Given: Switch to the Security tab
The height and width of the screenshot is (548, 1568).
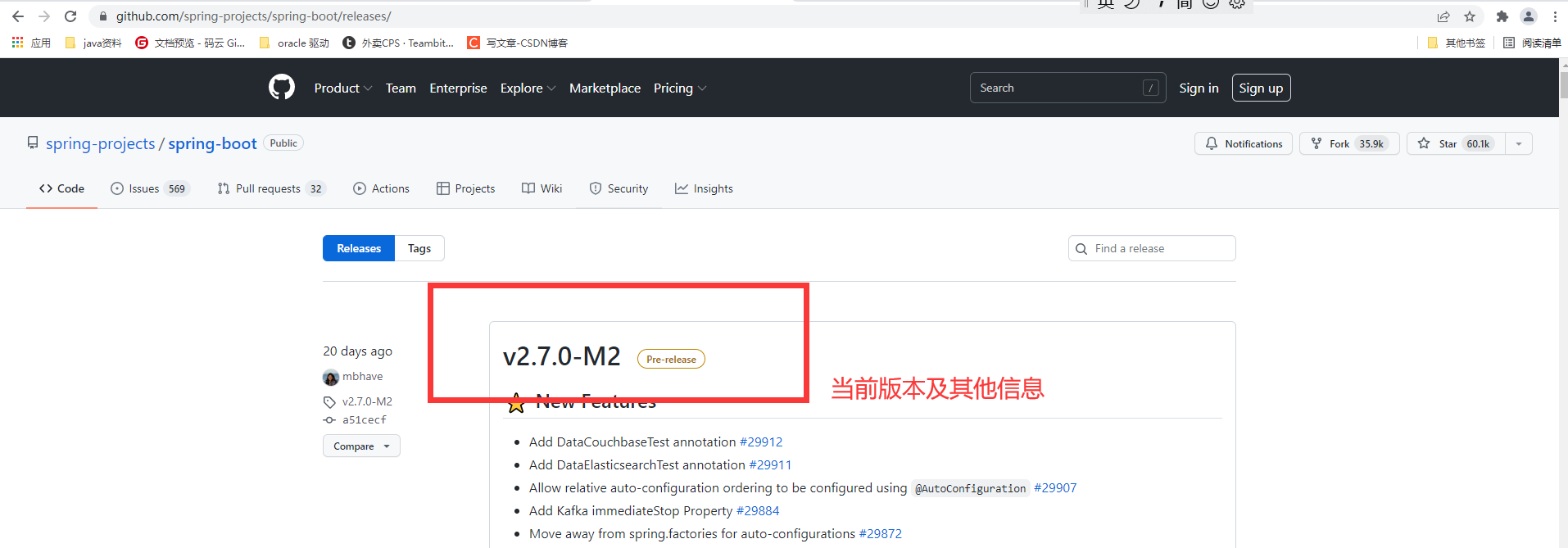Looking at the screenshot, I should pos(619,188).
